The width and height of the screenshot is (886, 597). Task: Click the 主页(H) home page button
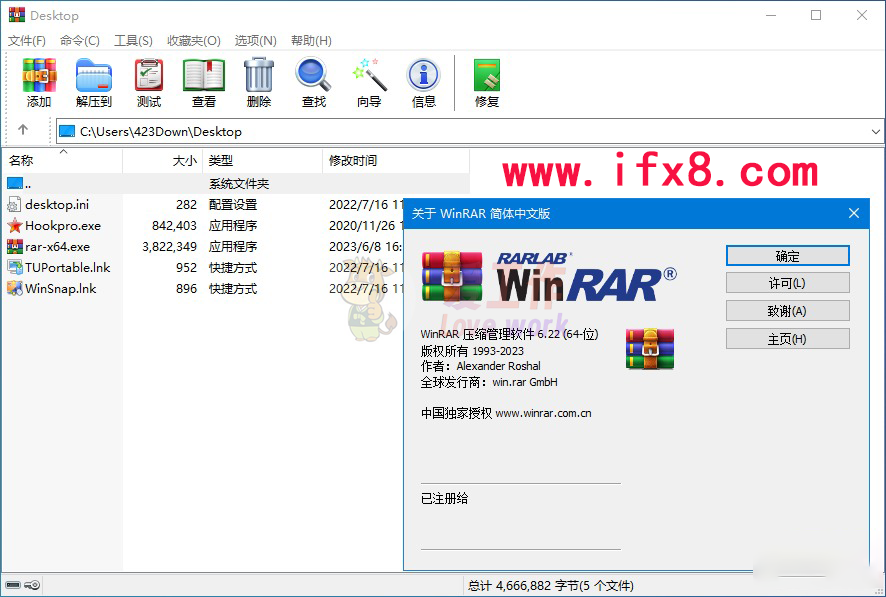788,339
